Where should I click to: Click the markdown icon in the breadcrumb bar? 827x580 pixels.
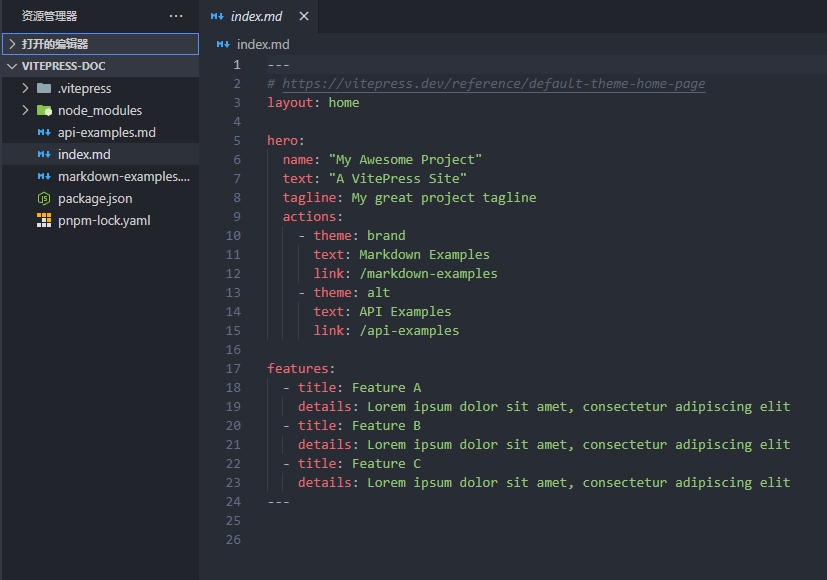click(x=222, y=44)
